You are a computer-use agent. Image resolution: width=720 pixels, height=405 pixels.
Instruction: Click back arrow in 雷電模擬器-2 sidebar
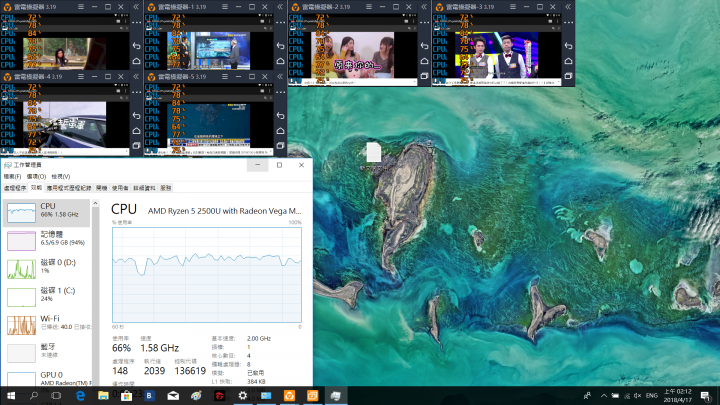[424, 46]
